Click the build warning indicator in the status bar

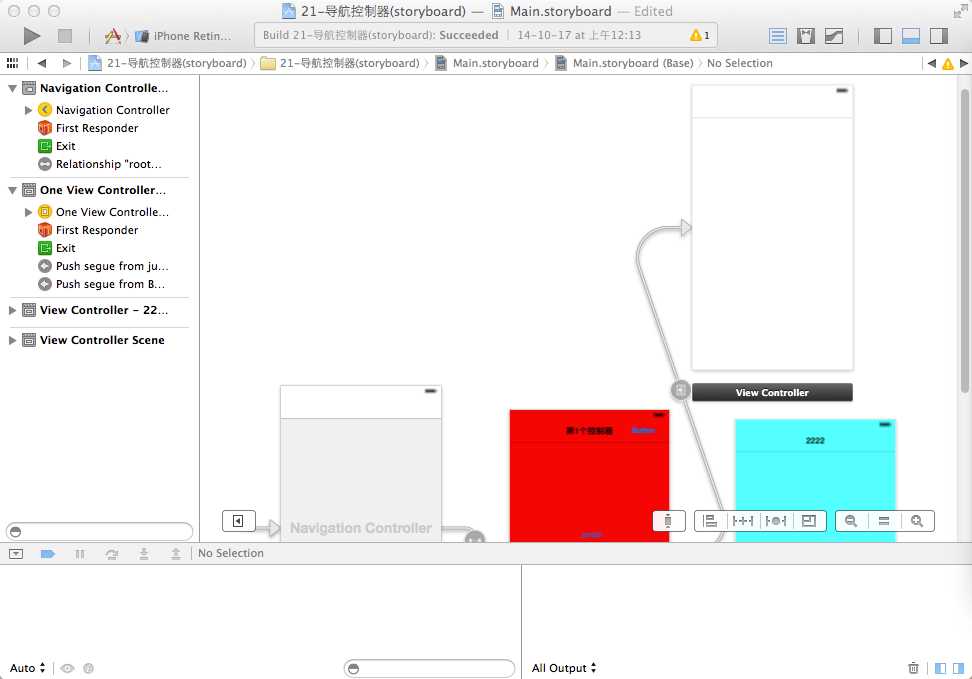(699, 35)
